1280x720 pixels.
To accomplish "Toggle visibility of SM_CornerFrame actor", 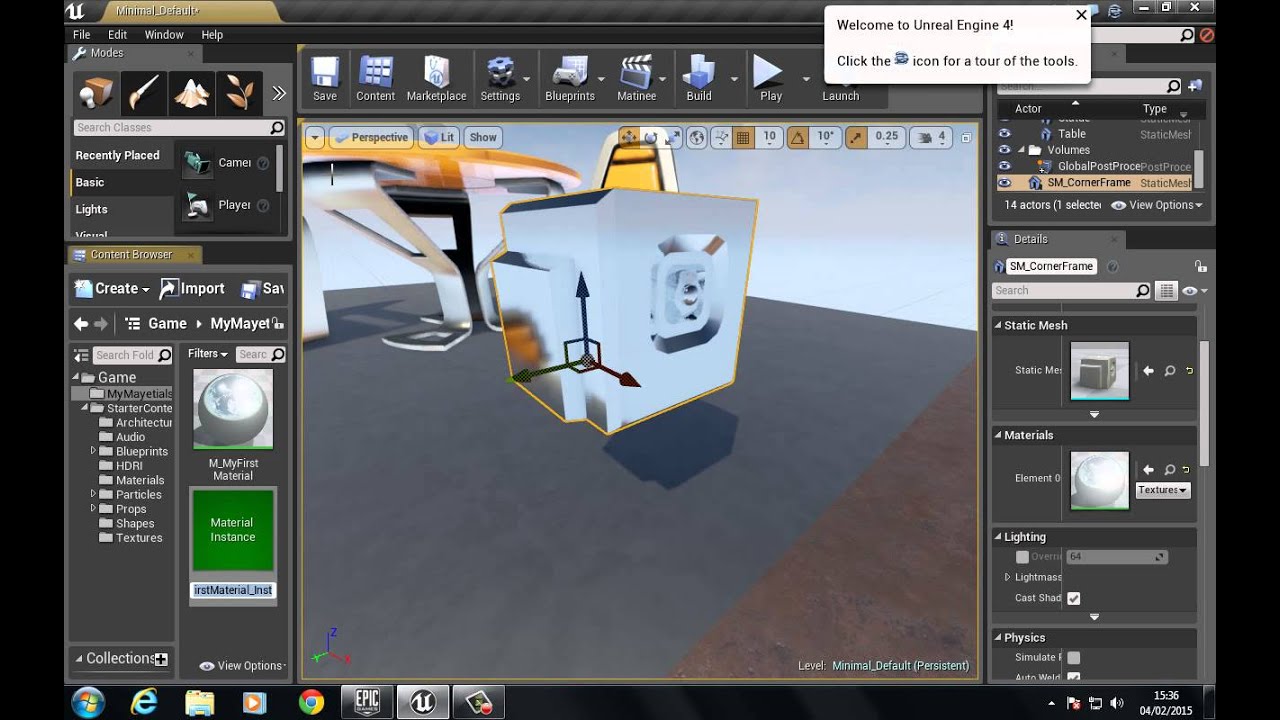I will point(1004,182).
